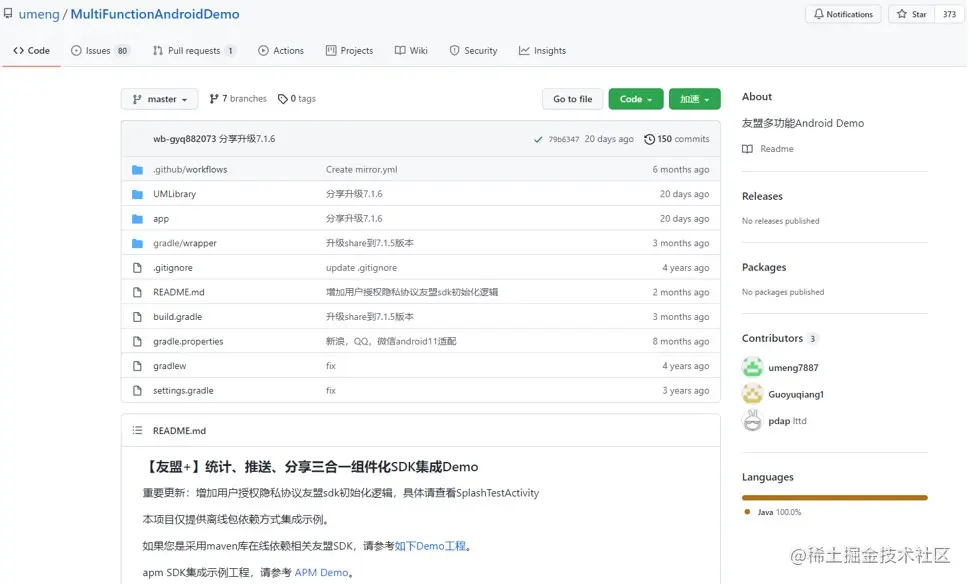
Task: Open the gradle.properties file name
Action: coord(188,341)
